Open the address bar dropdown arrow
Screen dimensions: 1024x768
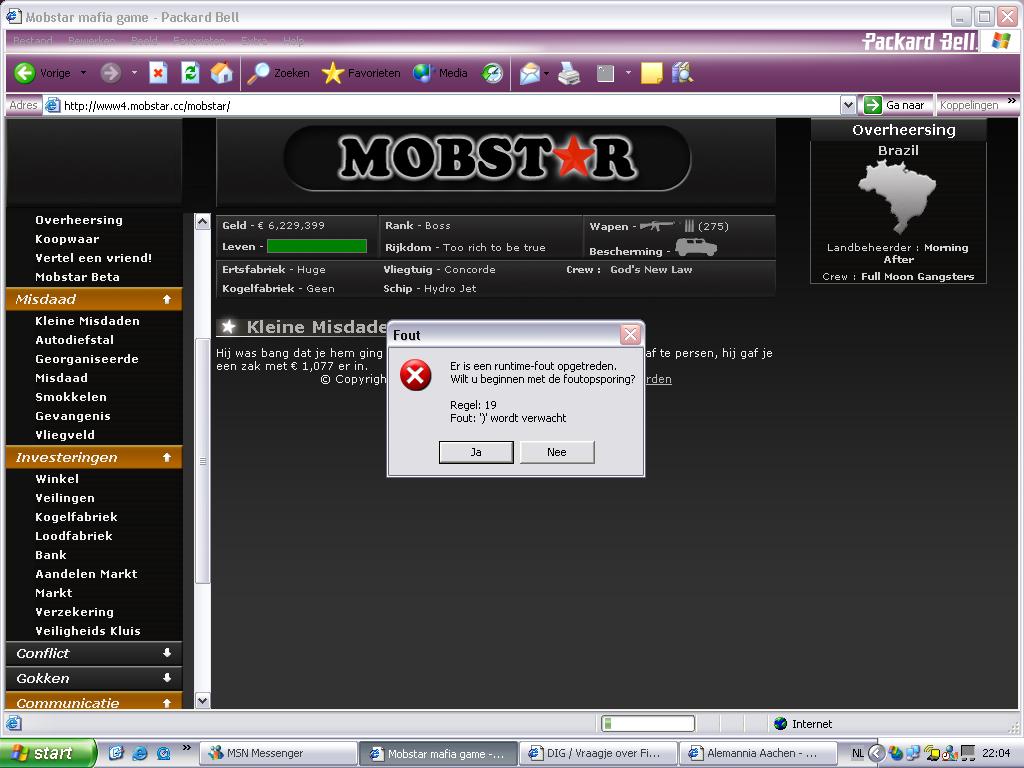(848, 105)
